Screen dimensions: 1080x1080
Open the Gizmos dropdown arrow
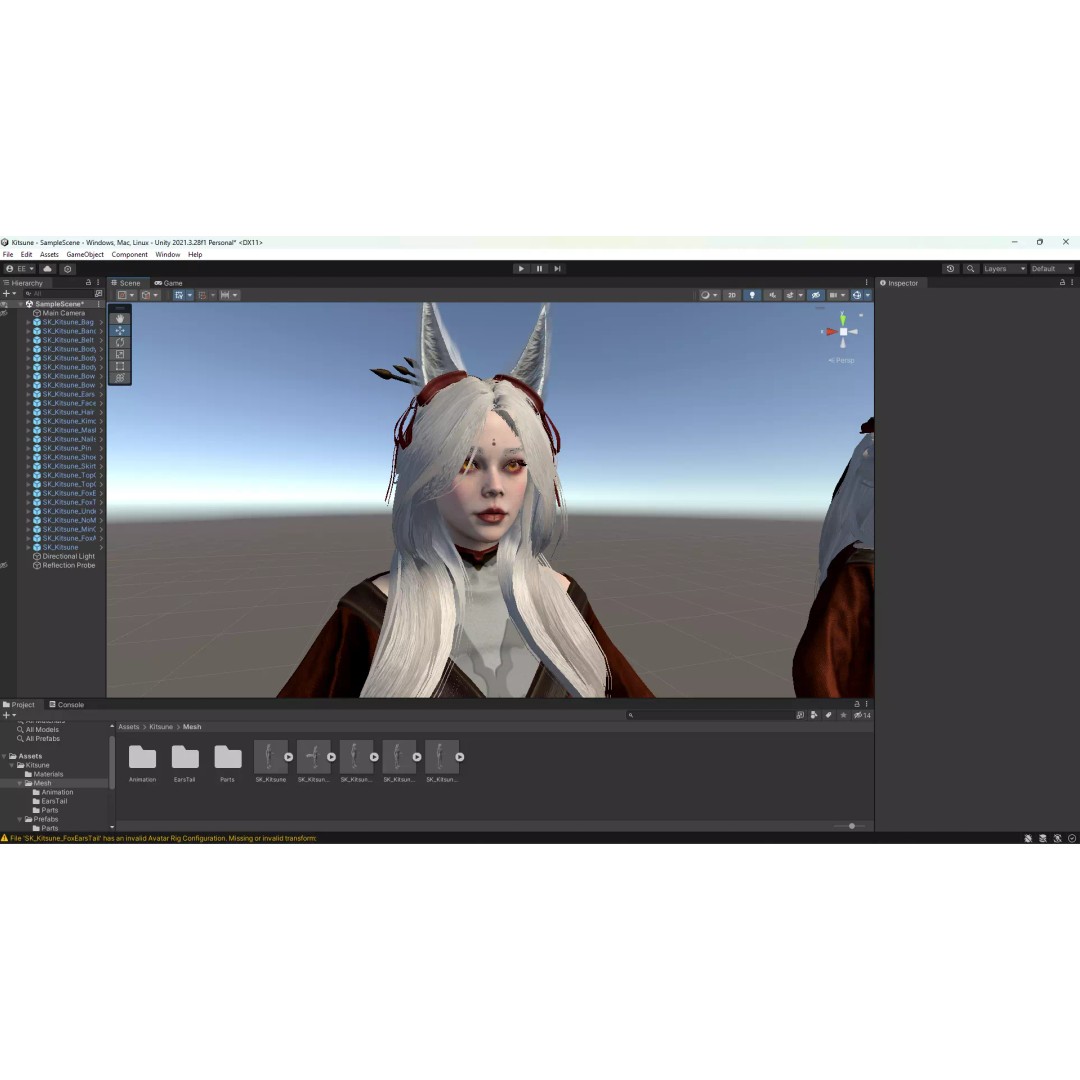point(868,295)
